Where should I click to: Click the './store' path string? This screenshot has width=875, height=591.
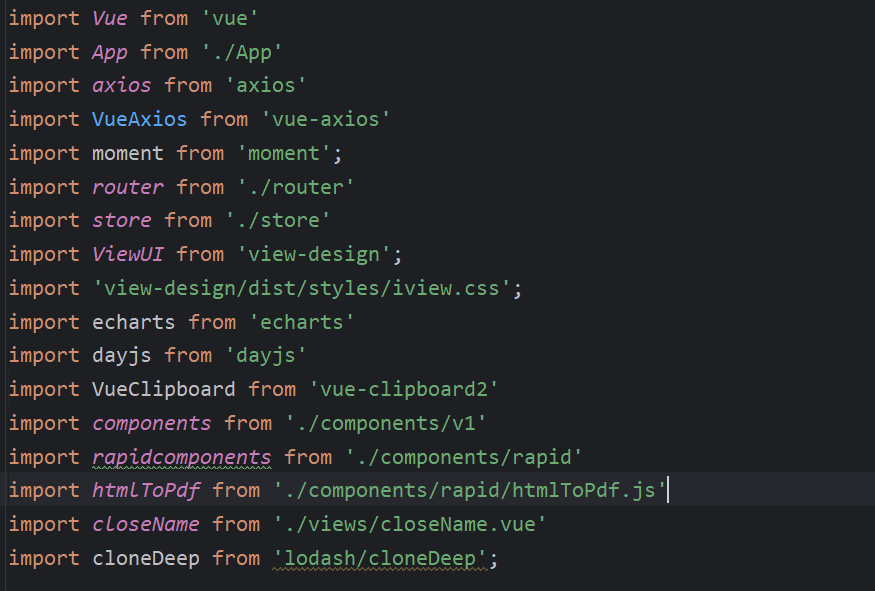pos(278,220)
